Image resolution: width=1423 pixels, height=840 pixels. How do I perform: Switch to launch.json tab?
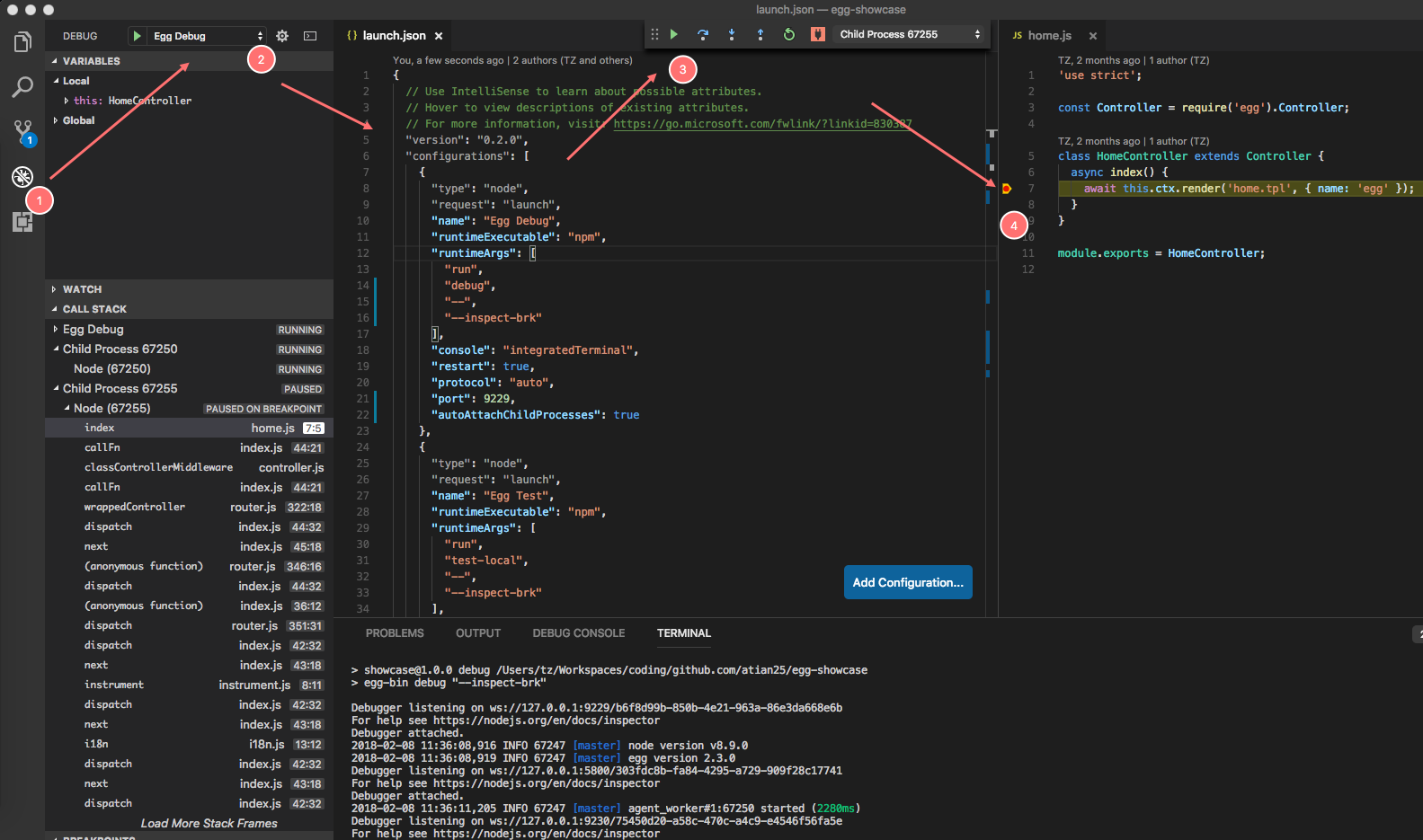click(x=394, y=36)
